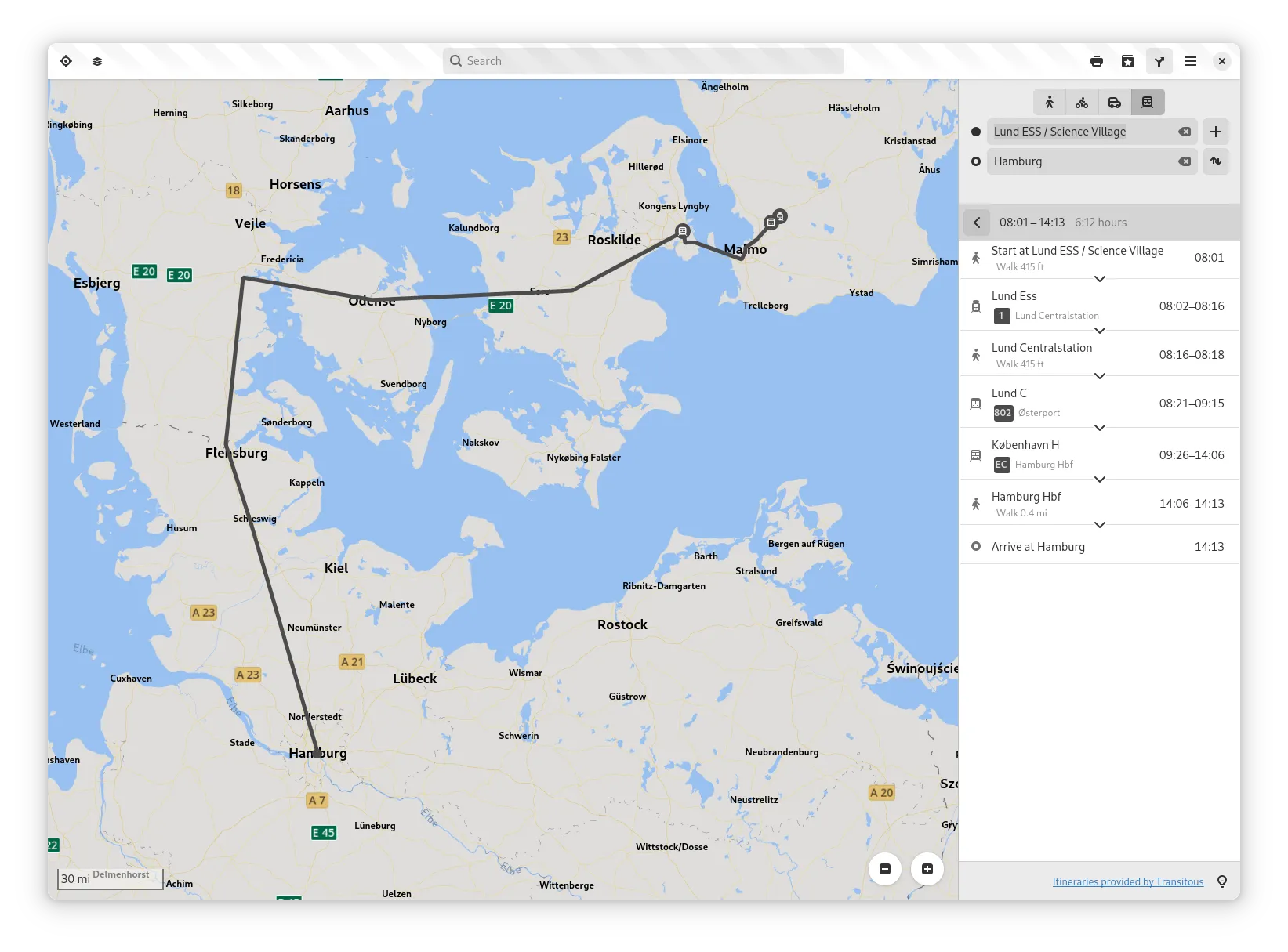Click the destination ring icon beside Hamburg
Viewport: 1288px width, 952px height.
[976, 161]
